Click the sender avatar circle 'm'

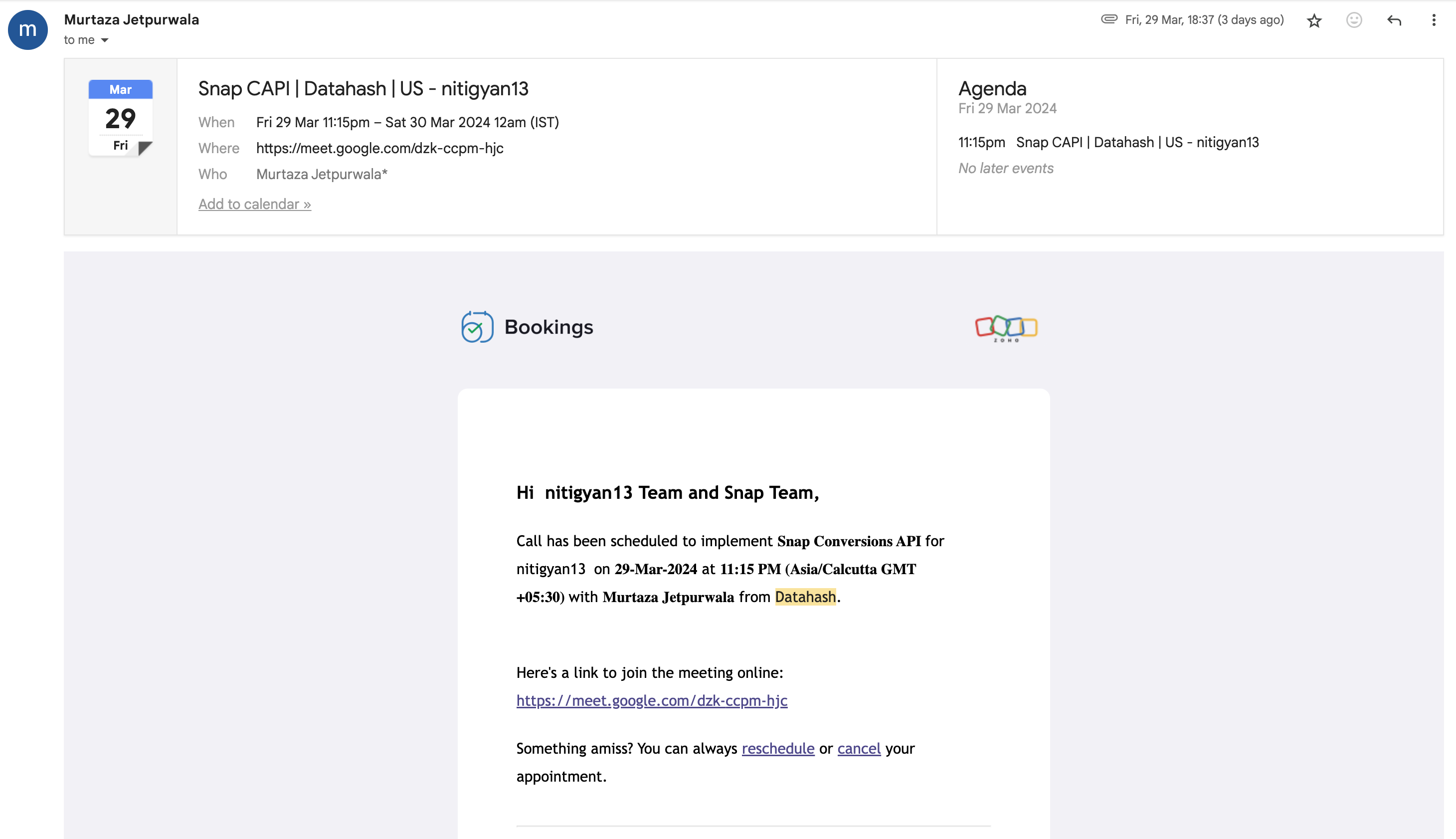(27, 30)
